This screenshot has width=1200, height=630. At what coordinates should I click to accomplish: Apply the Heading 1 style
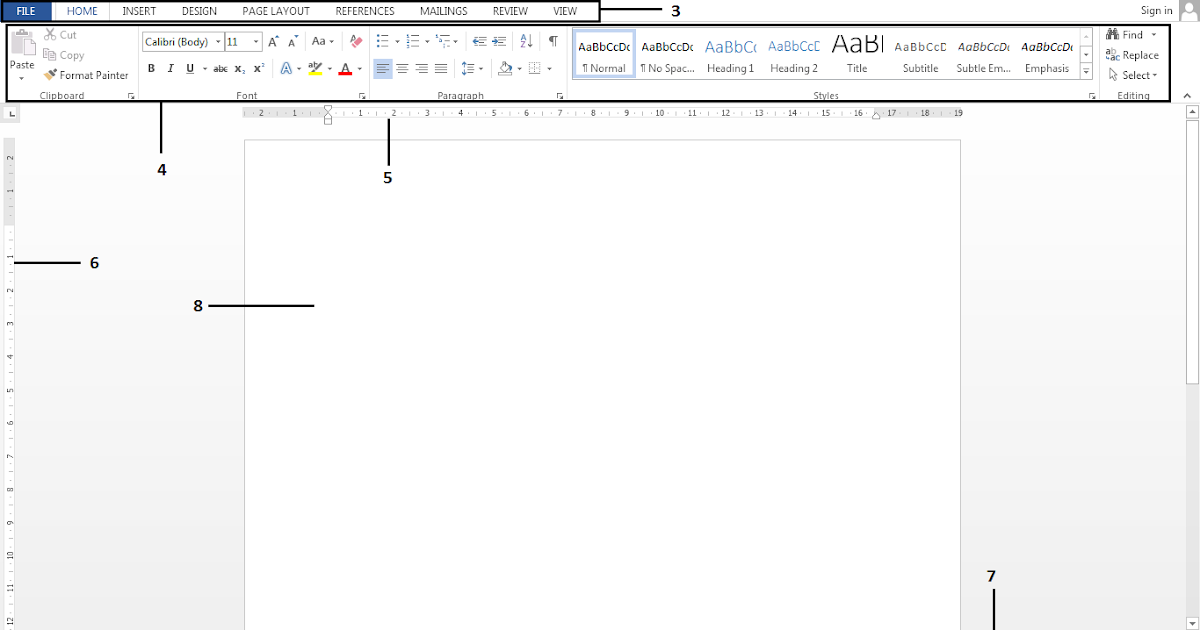pyautogui.click(x=731, y=55)
